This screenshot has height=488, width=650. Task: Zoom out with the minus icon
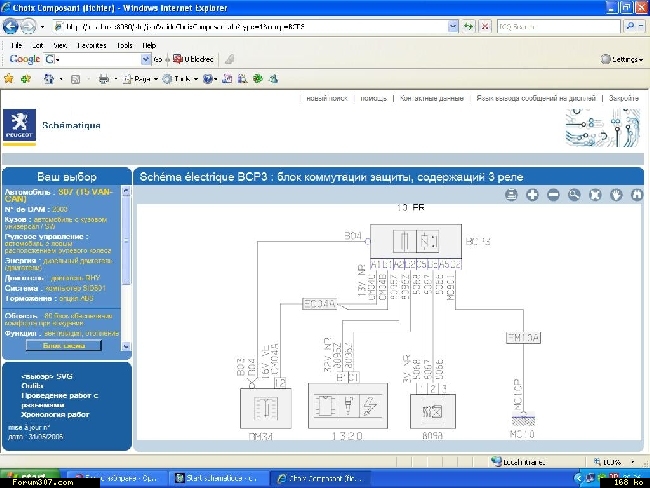(553, 194)
